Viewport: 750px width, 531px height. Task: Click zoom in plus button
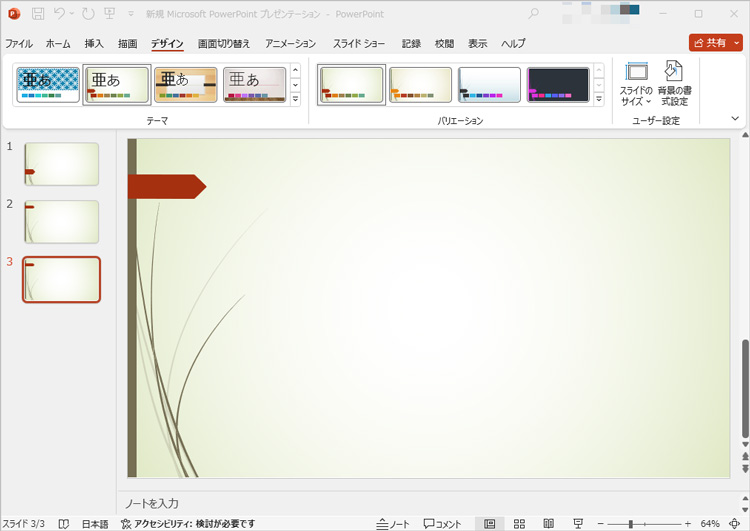click(x=688, y=524)
